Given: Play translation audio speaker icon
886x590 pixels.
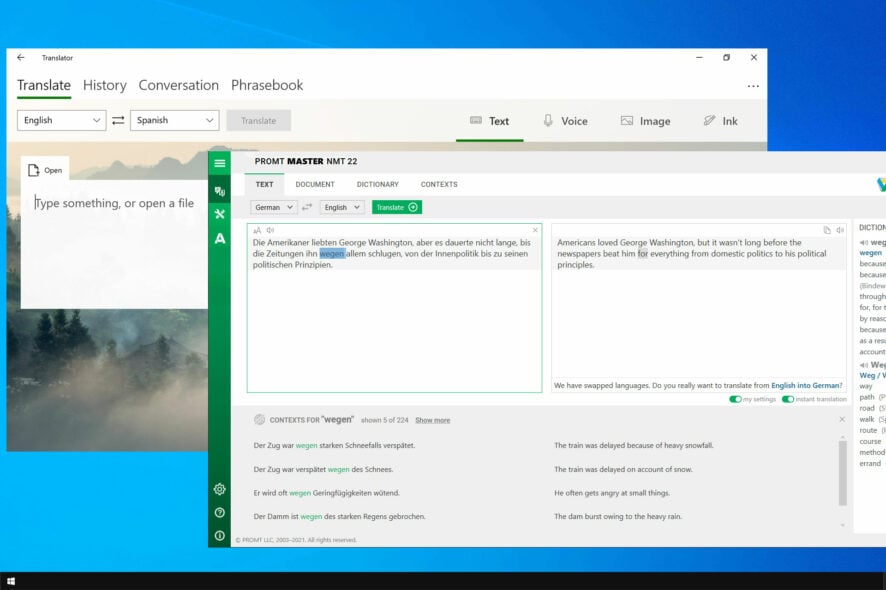Looking at the screenshot, I should (840, 230).
